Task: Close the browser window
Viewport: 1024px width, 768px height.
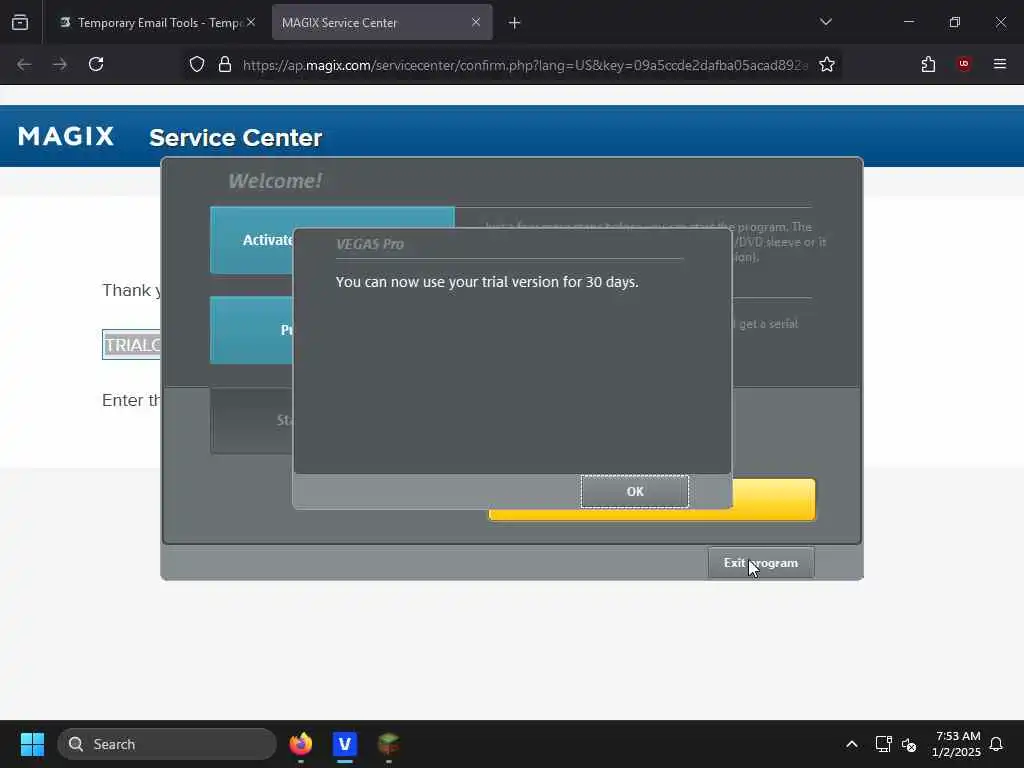Action: click(x=1000, y=22)
